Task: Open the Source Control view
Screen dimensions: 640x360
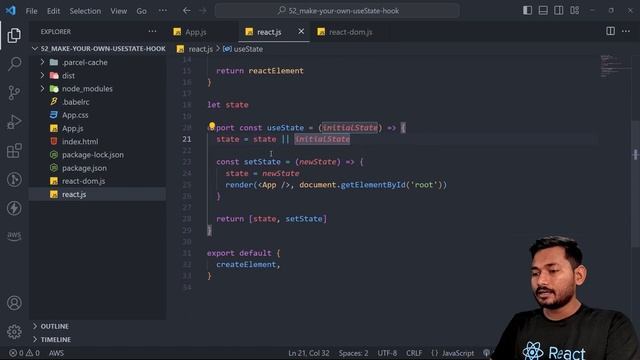Action: click(14, 93)
